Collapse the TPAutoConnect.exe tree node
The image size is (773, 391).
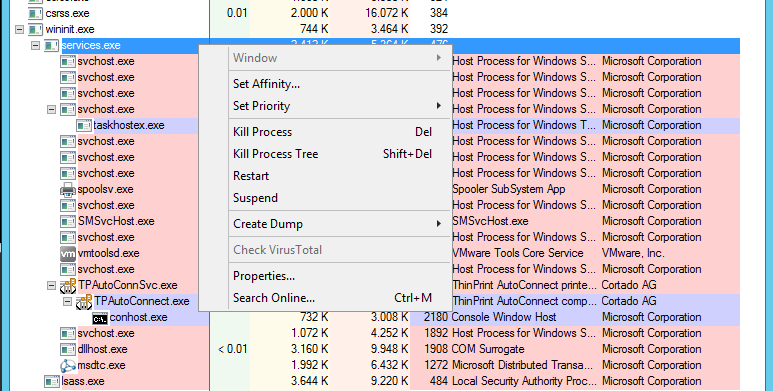click(x=68, y=301)
